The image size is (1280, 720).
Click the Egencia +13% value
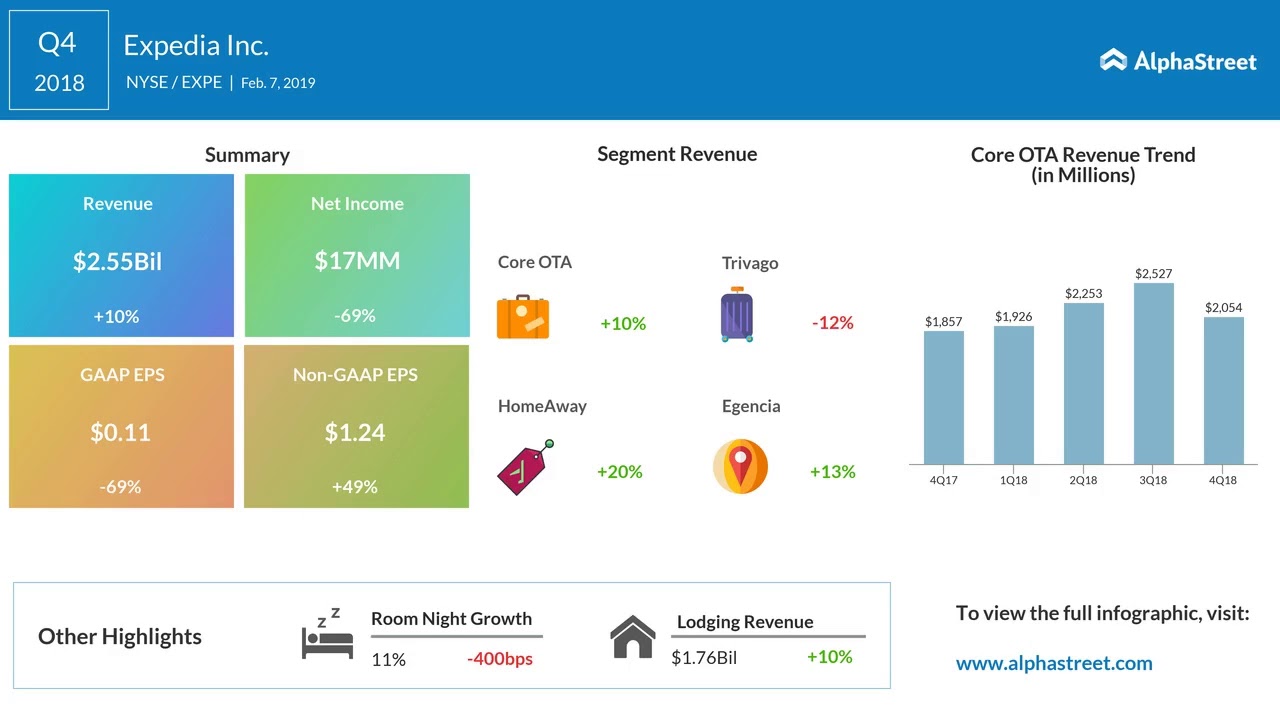click(x=833, y=471)
